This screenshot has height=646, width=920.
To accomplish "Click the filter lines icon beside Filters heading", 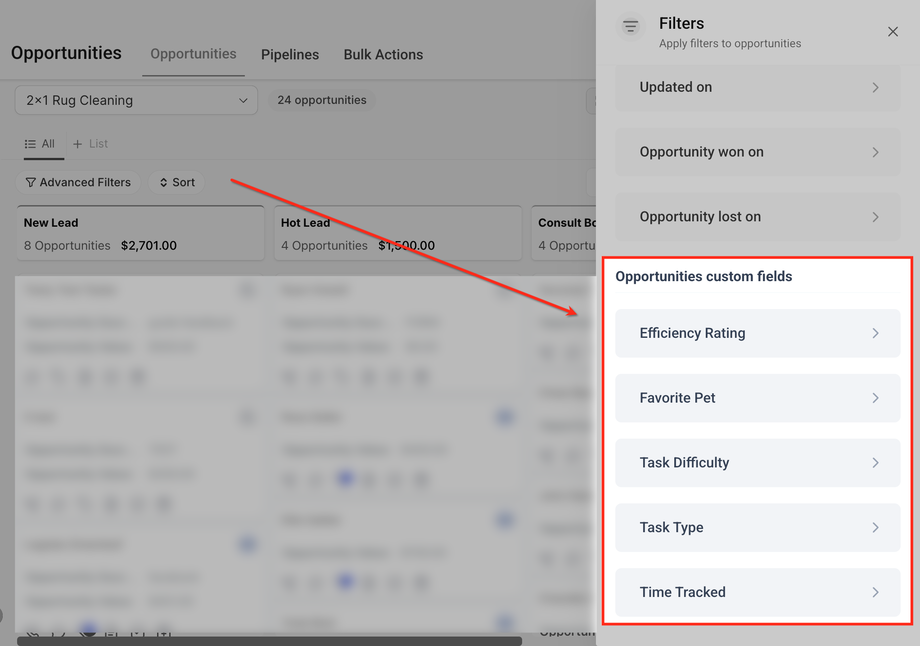I will pyautogui.click(x=630, y=27).
